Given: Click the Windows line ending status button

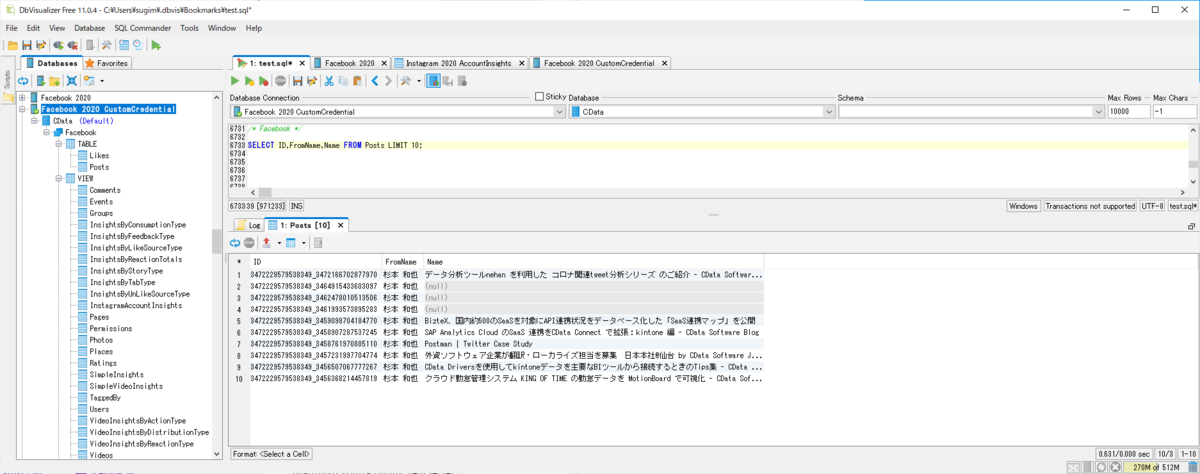Looking at the screenshot, I should 1023,206.
